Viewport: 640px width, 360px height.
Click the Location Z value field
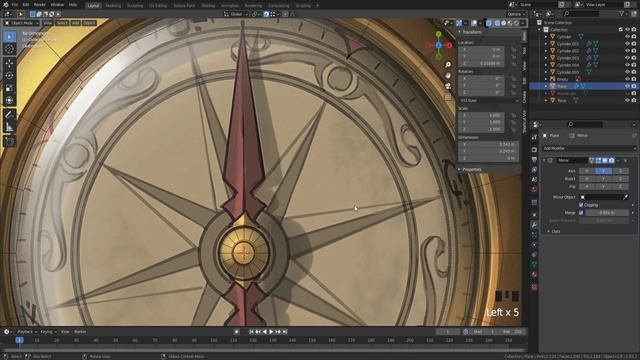click(x=482, y=64)
